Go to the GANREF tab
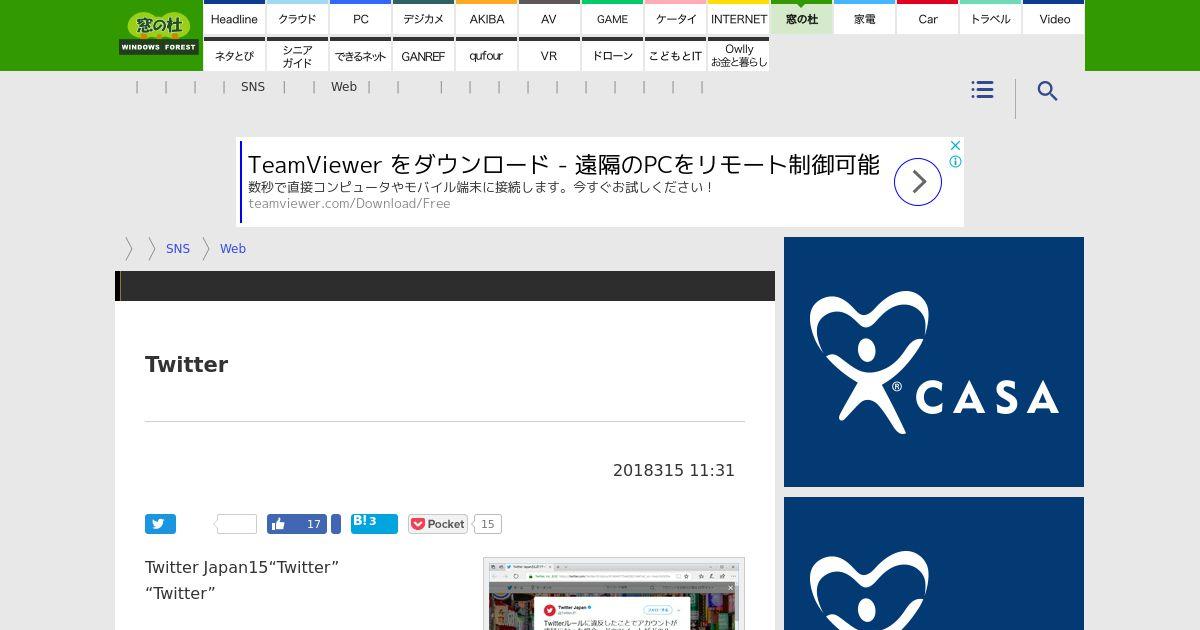This screenshot has height=630, width=1200. [423, 55]
